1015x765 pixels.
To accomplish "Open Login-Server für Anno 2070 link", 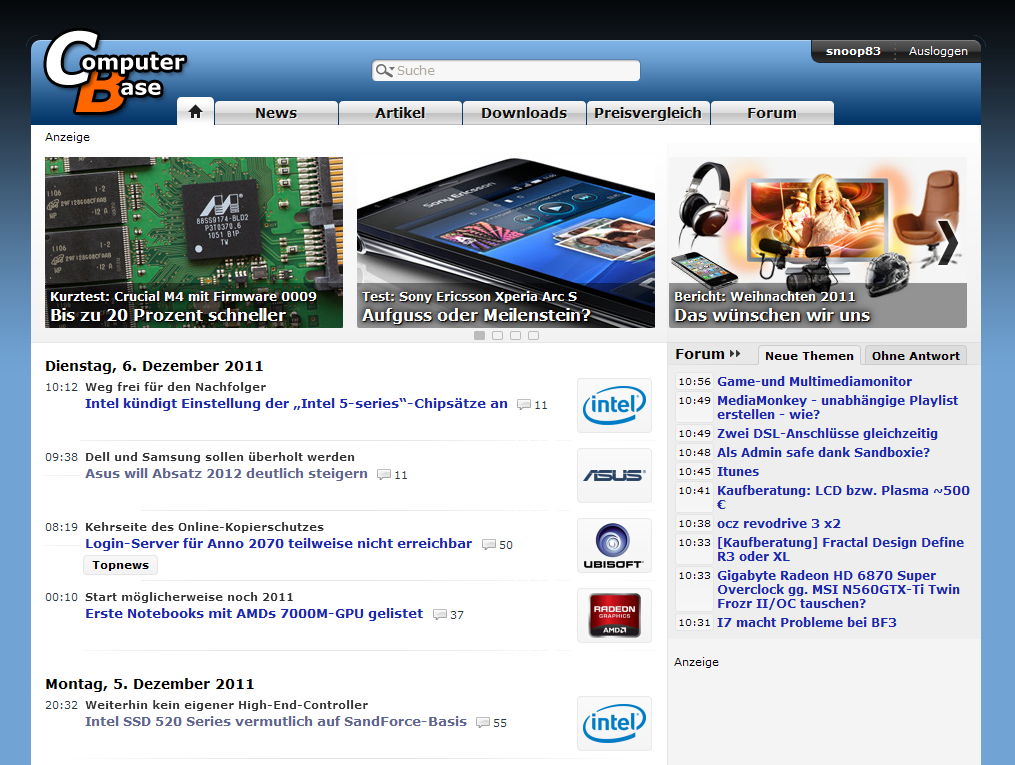I will point(278,543).
